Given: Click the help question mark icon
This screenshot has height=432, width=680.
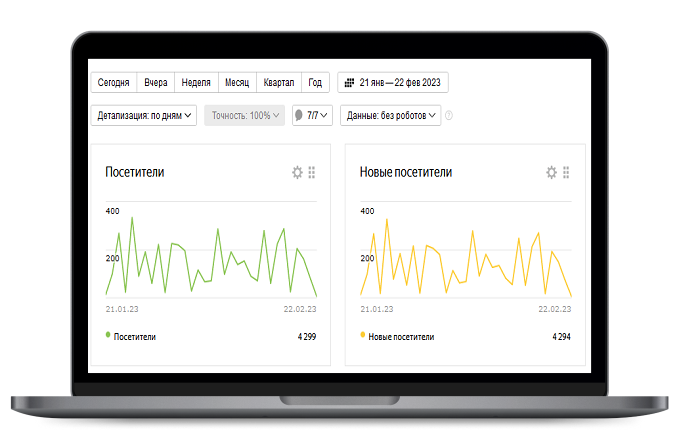Looking at the screenshot, I should [x=449, y=115].
